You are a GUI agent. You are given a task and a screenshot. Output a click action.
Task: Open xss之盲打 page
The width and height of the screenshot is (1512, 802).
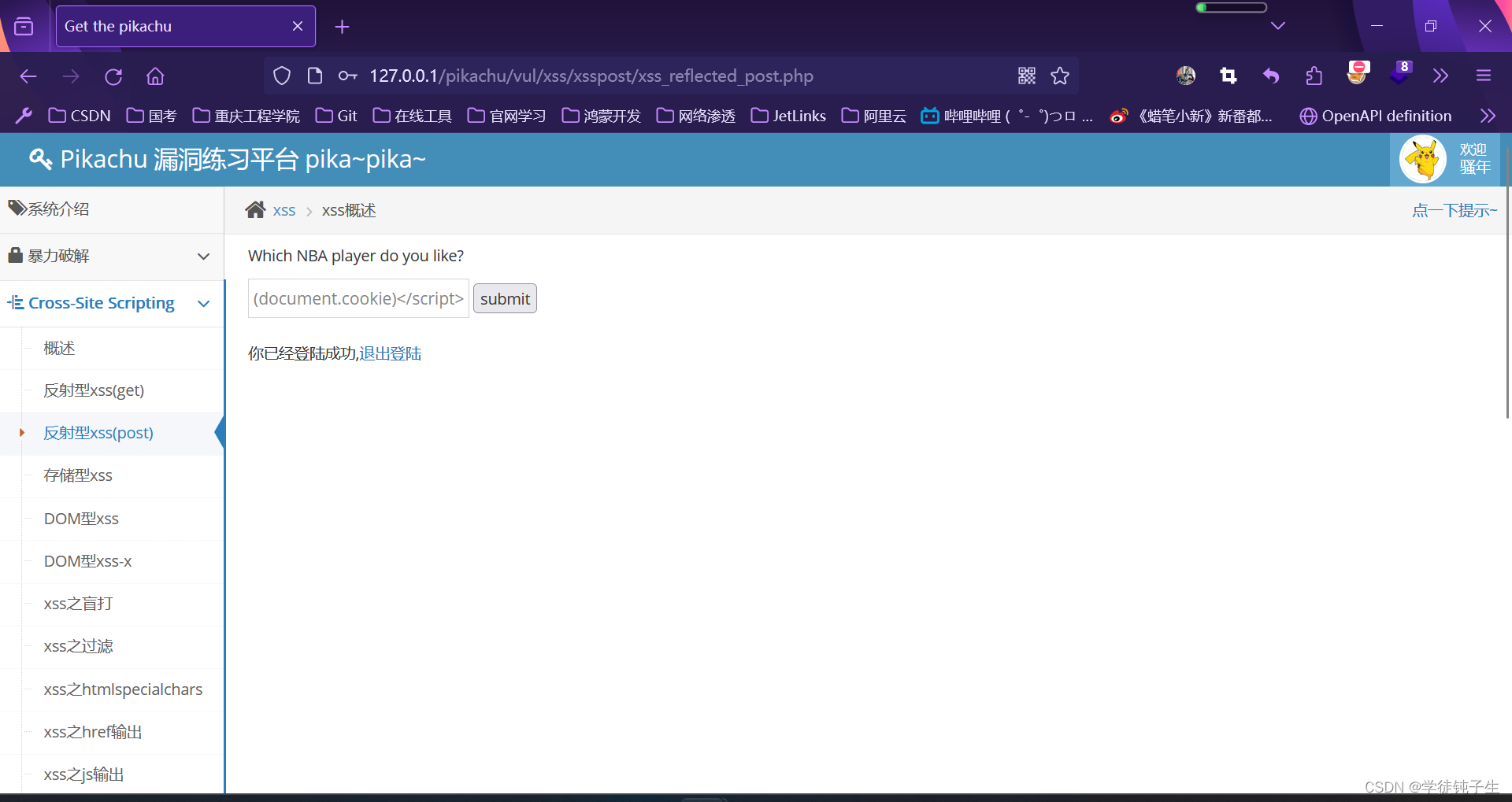78,604
